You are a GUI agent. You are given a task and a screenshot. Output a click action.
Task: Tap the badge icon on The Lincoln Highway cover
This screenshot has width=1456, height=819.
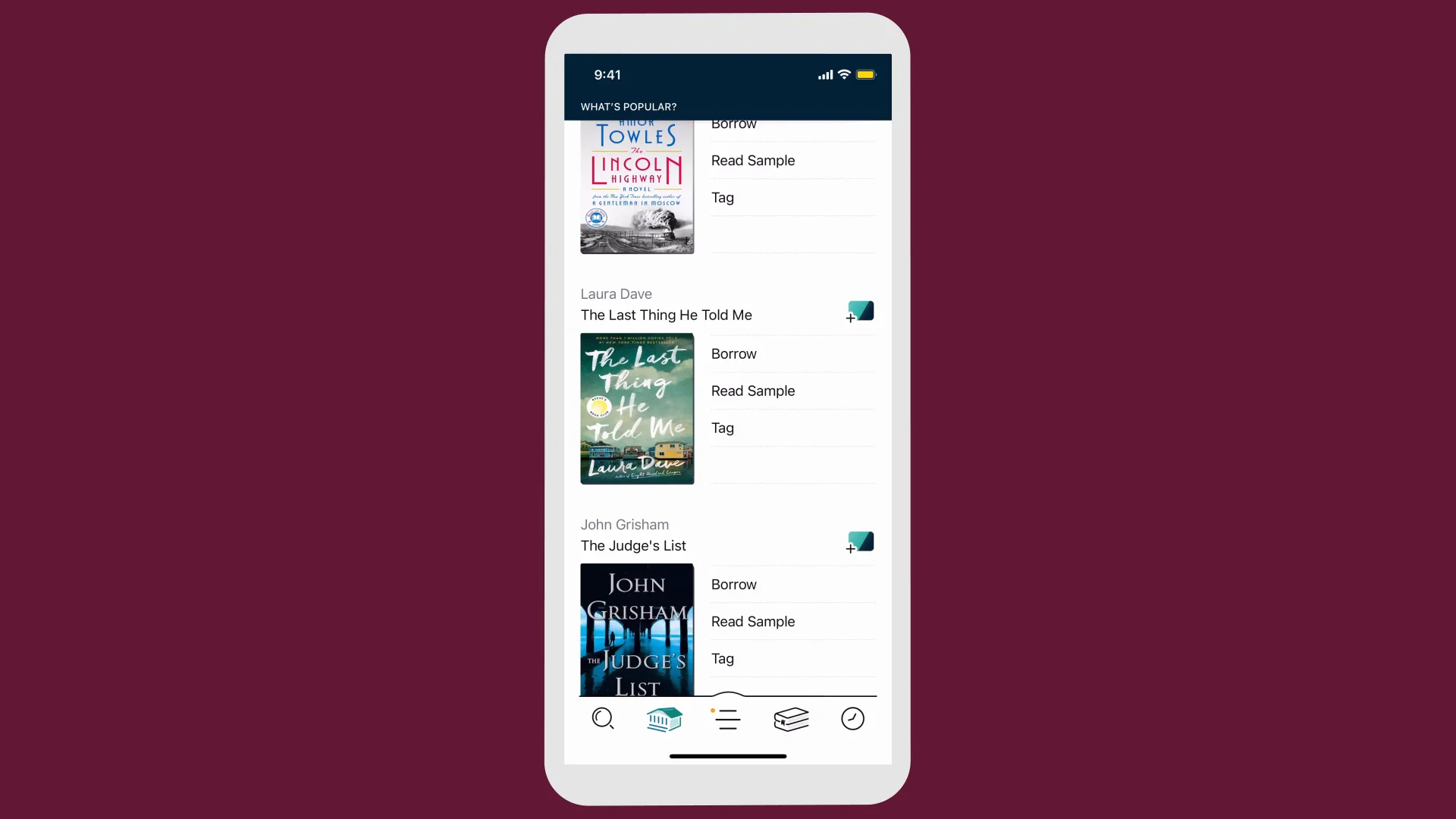[595, 221]
